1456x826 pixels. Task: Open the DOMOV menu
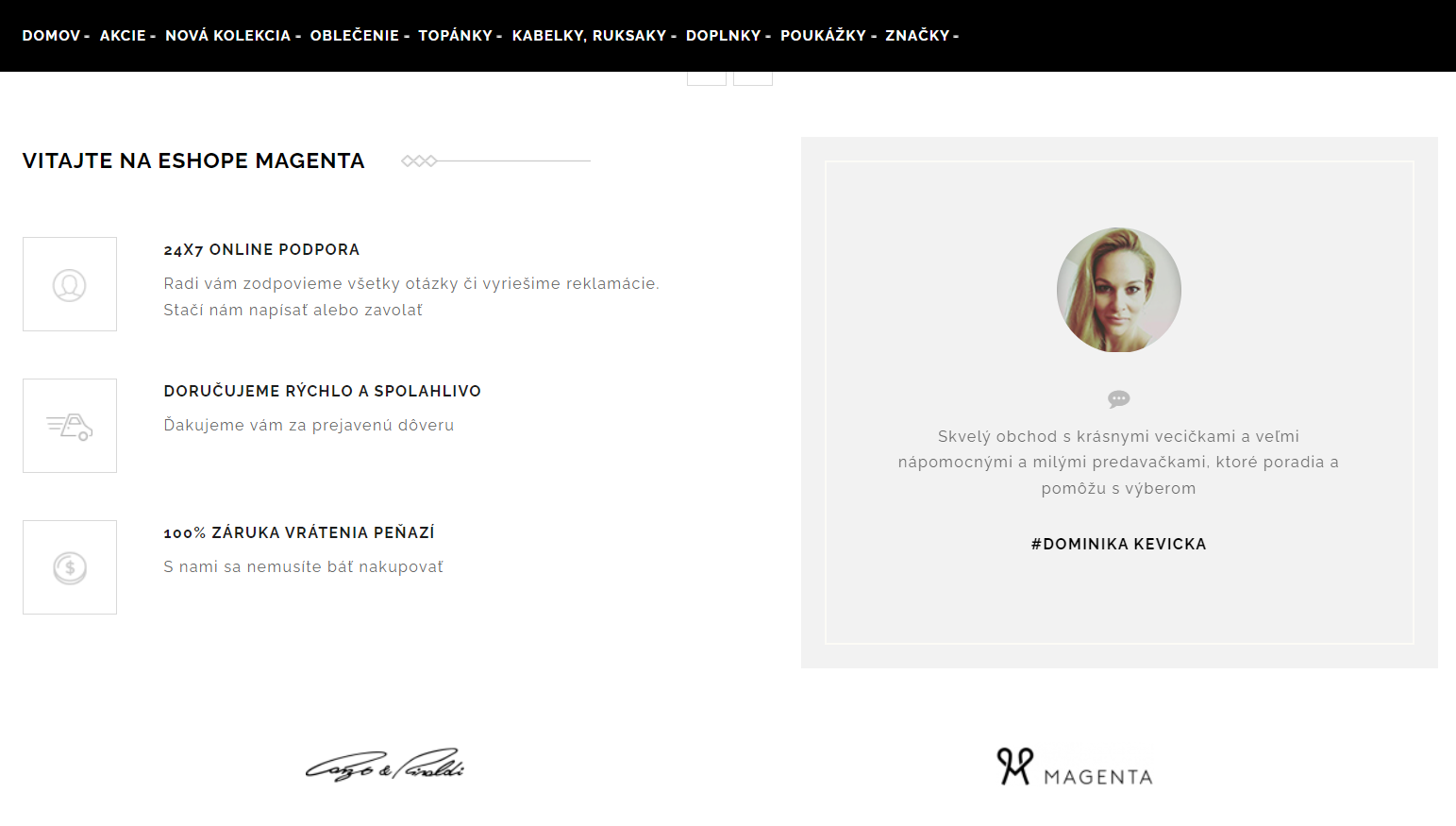(56, 36)
